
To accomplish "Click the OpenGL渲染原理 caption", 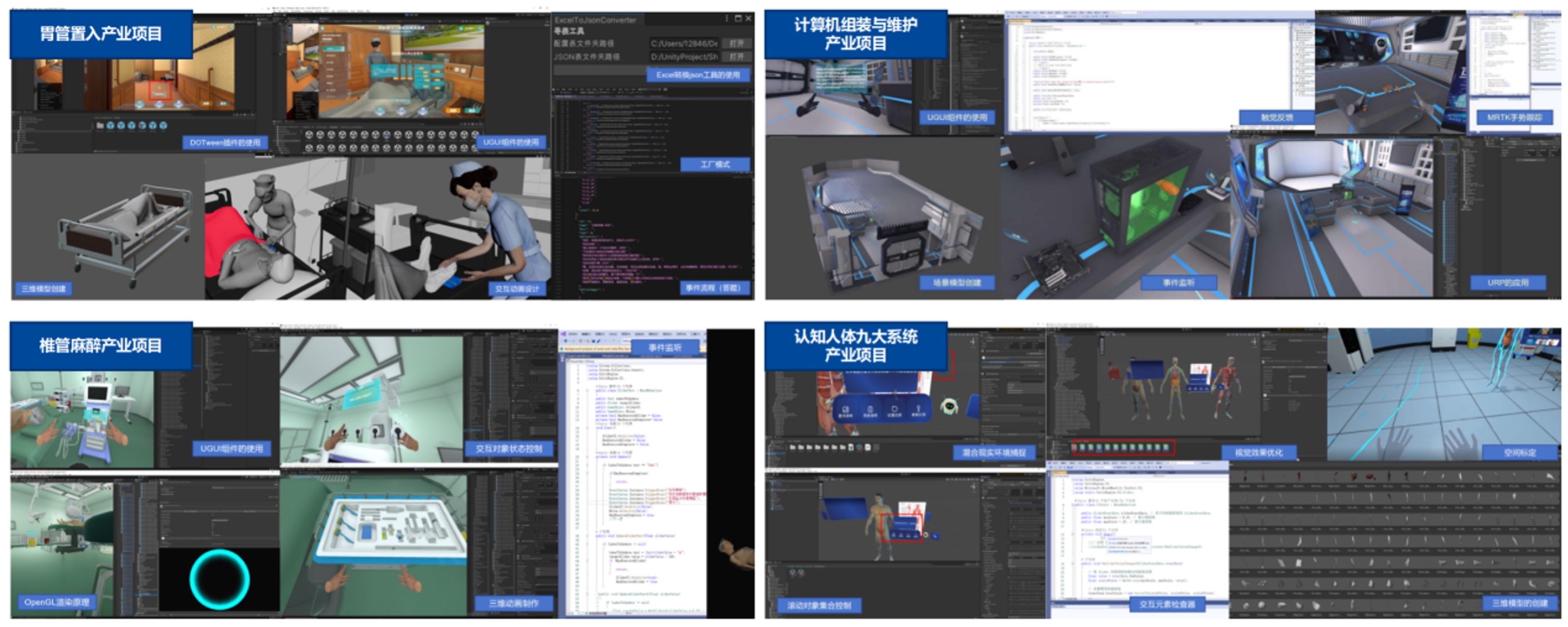I will pyautogui.click(x=56, y=602).
